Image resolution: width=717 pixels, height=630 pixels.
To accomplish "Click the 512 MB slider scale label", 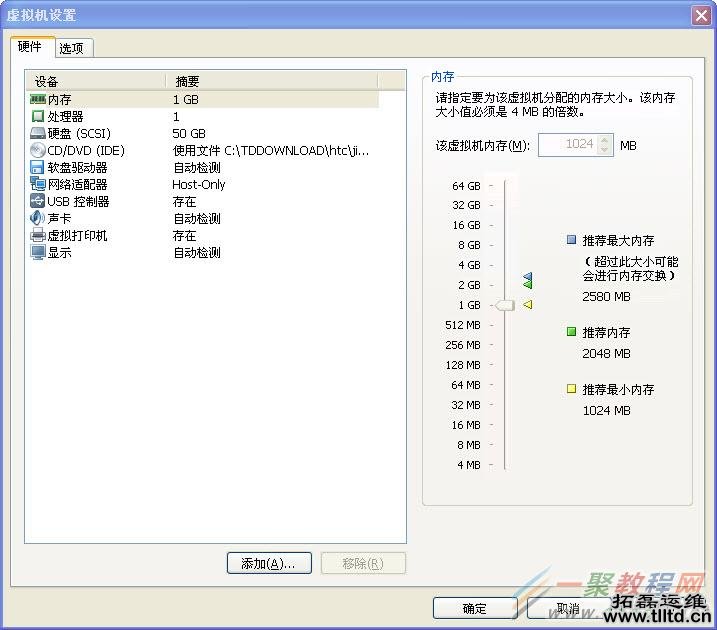I will 463,325.
